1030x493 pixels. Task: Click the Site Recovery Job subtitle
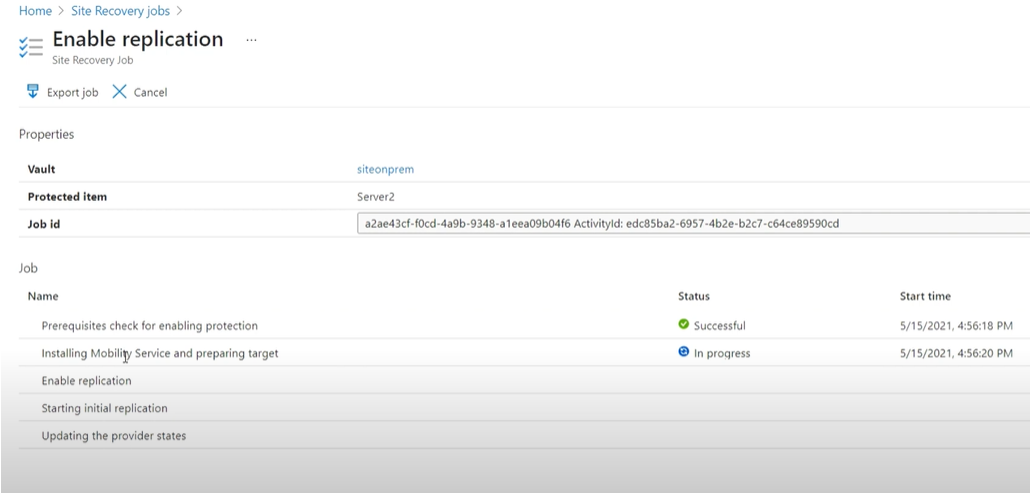93,60
